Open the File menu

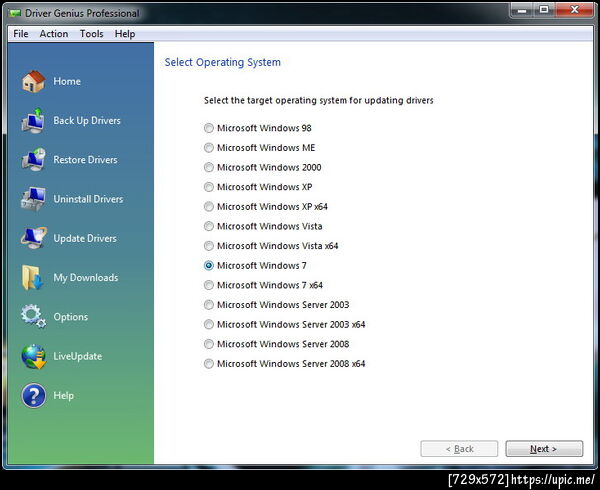(x=21, y=34)
